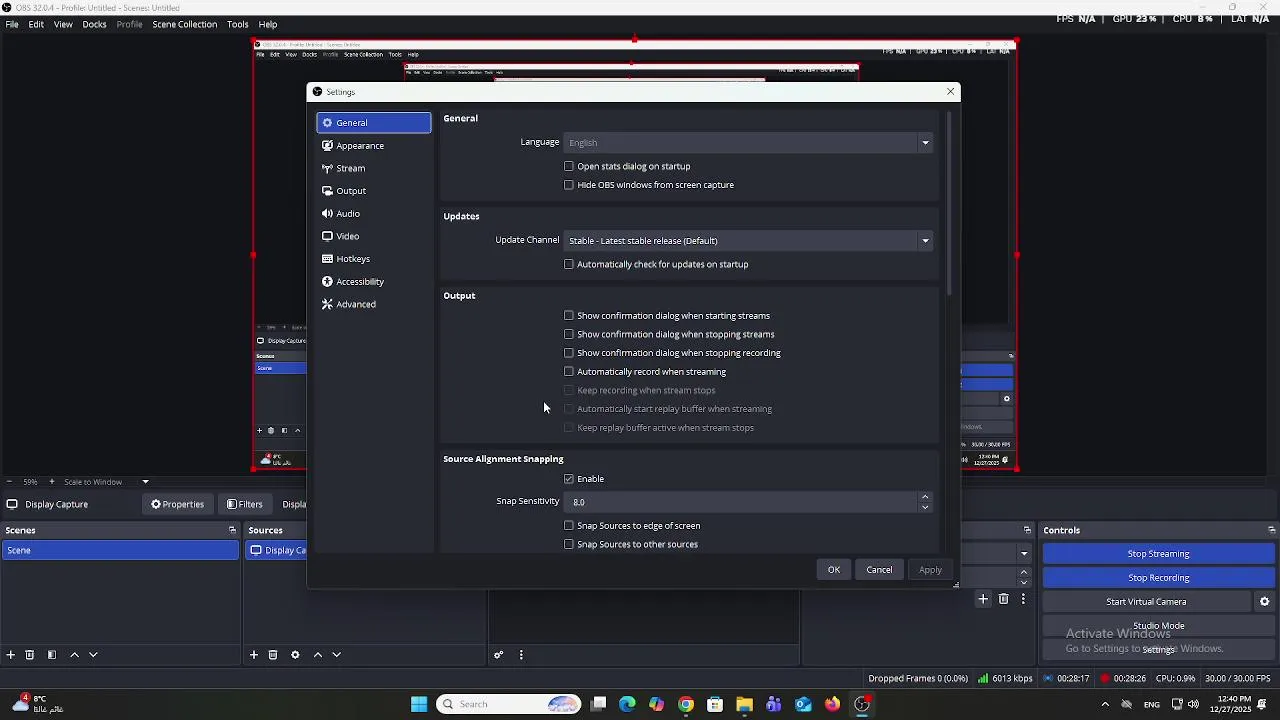Enable Automatically record when streaming
The image size is (1280, 720).
click(569, 372)
